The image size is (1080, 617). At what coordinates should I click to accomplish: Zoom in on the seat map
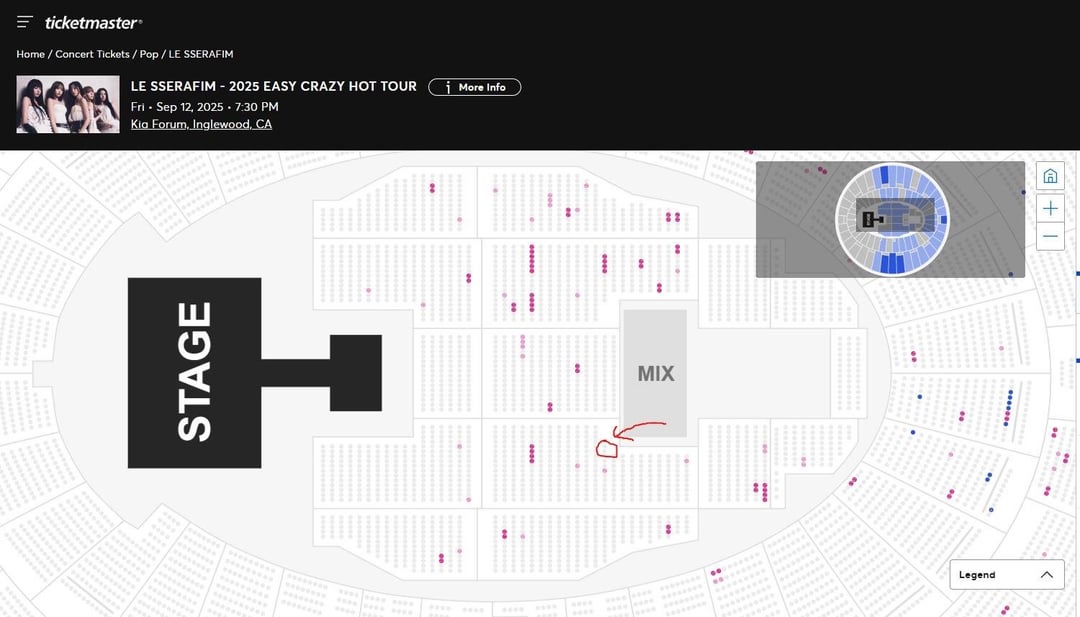click(1050, 208)
